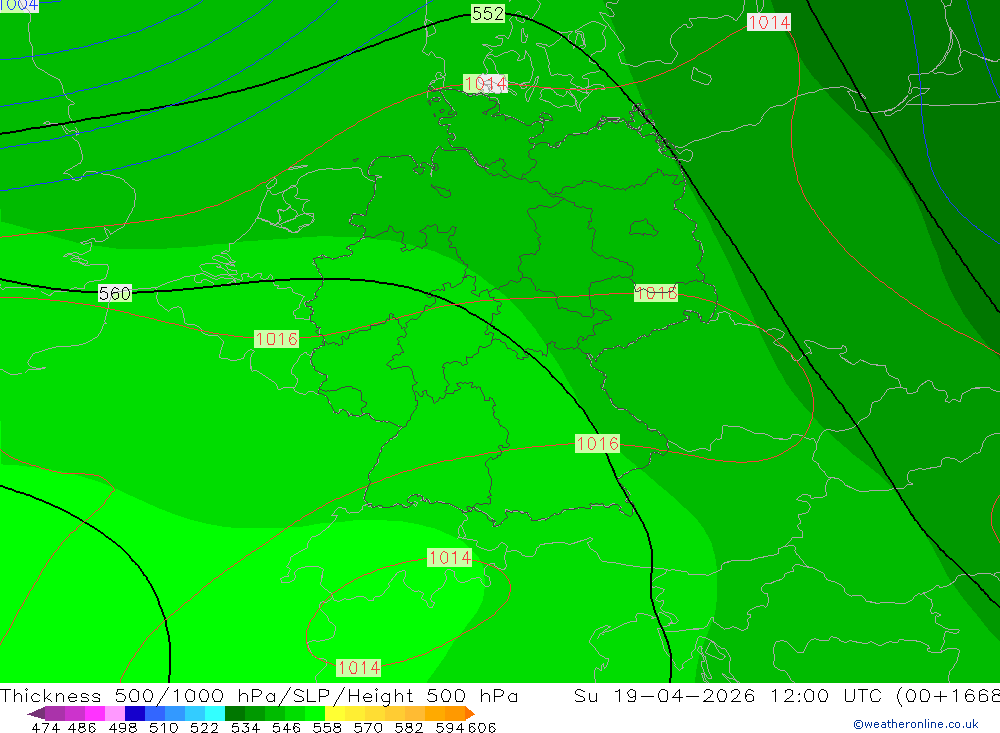Click the 1014 label in top-right corner
This screenshot has height=733, width=1000.
[x=768, y=22]
